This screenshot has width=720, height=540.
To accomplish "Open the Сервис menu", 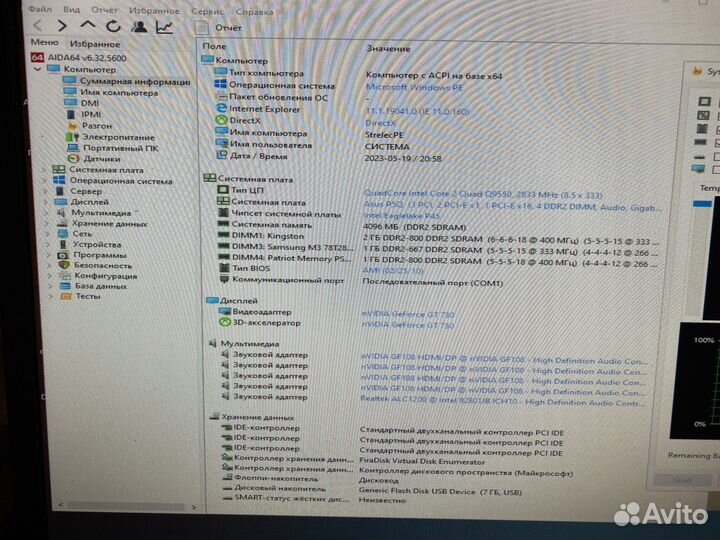I will (x=207, y=11).
